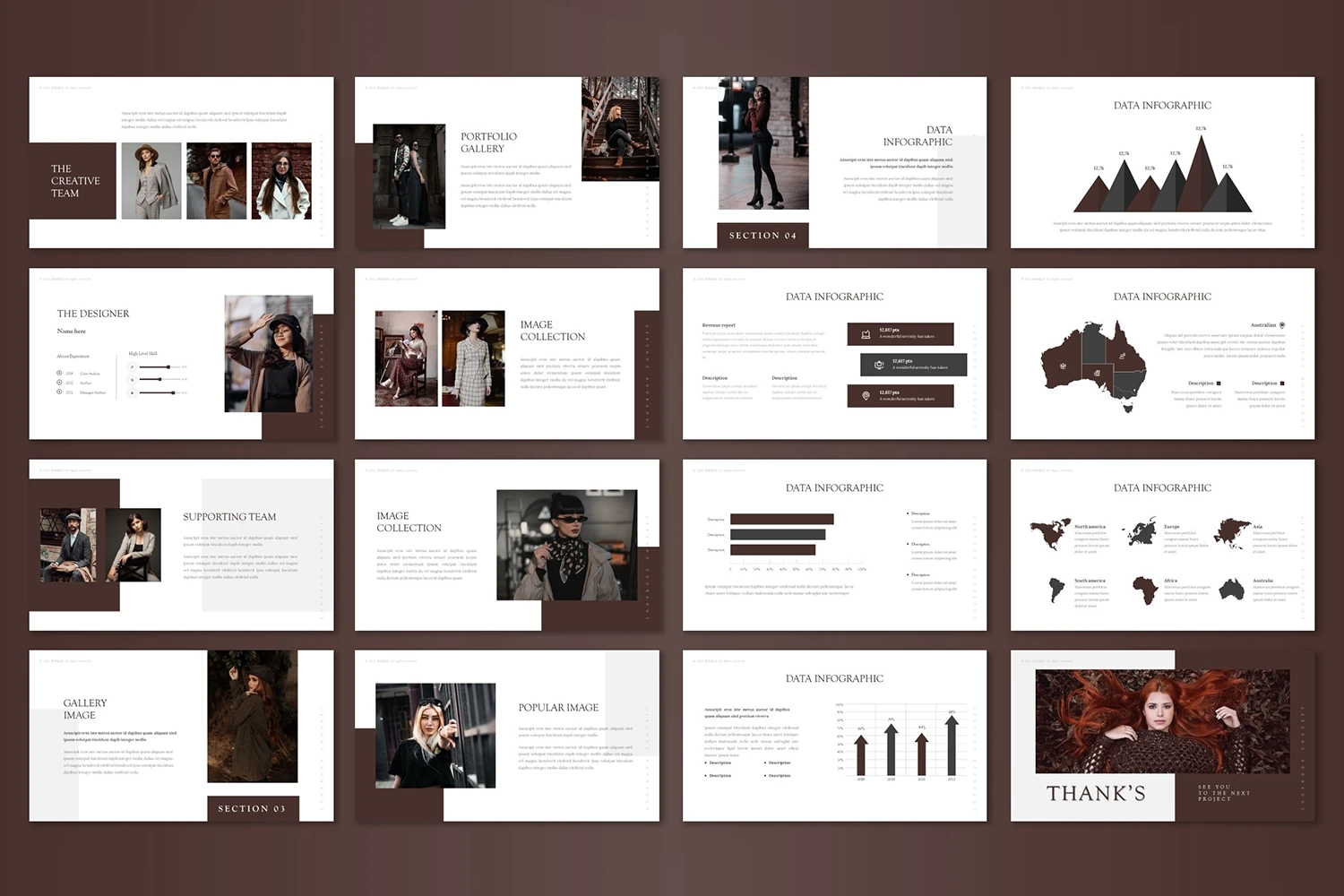Click the laptop icon in the first stats box
Screen dimensions: 1344x896
(x=866, y=334)
